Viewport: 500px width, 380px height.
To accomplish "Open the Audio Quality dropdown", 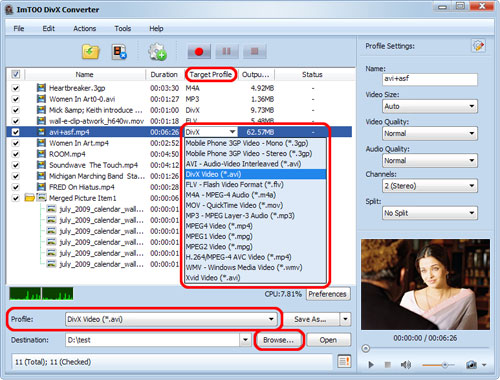I will click(x=430, y=161).
